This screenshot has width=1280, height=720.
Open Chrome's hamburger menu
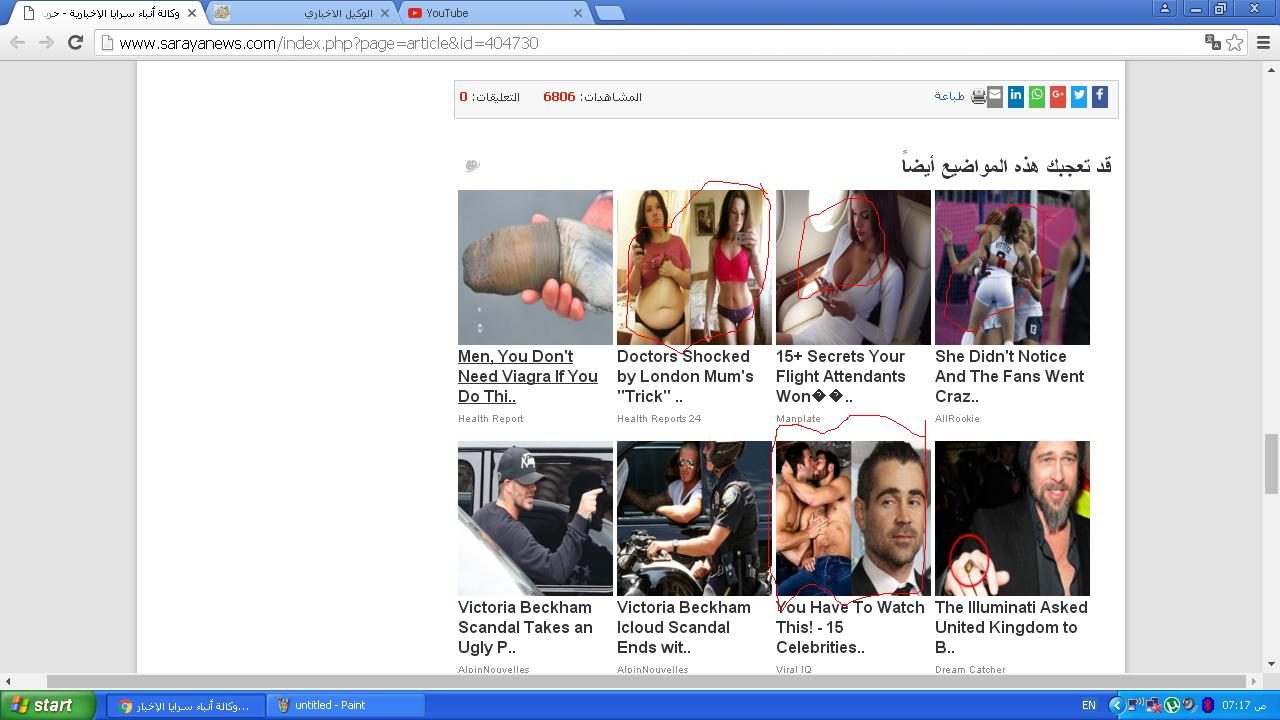coord(1264,42)
